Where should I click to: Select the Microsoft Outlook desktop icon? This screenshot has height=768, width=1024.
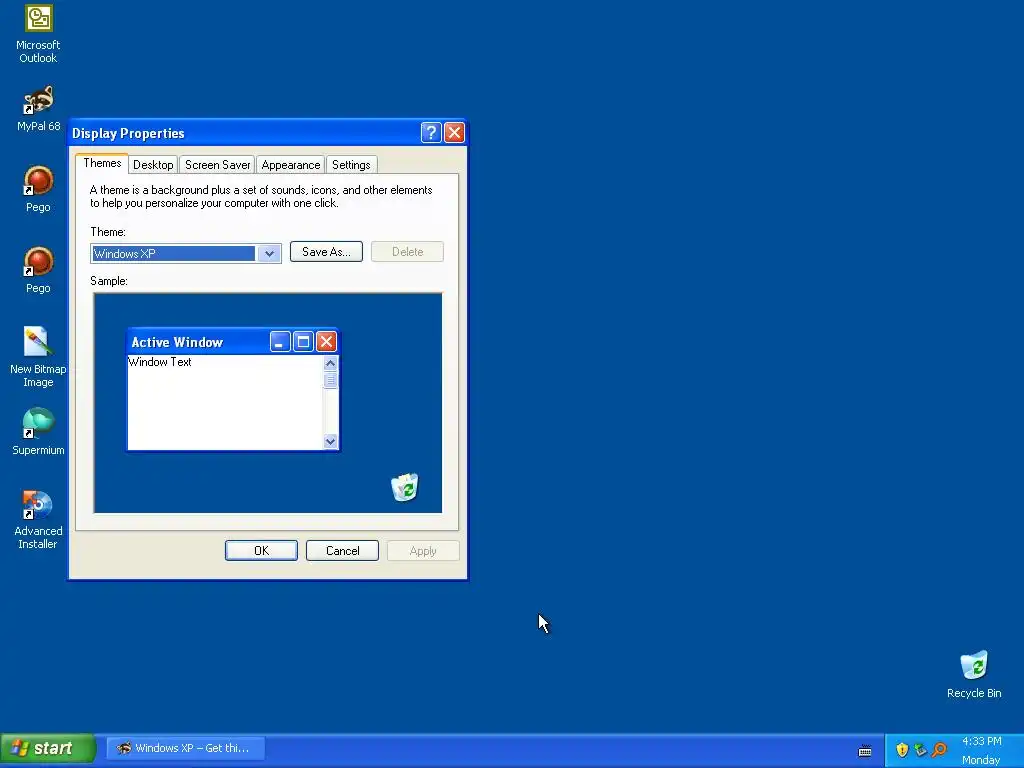click(38, 34)
